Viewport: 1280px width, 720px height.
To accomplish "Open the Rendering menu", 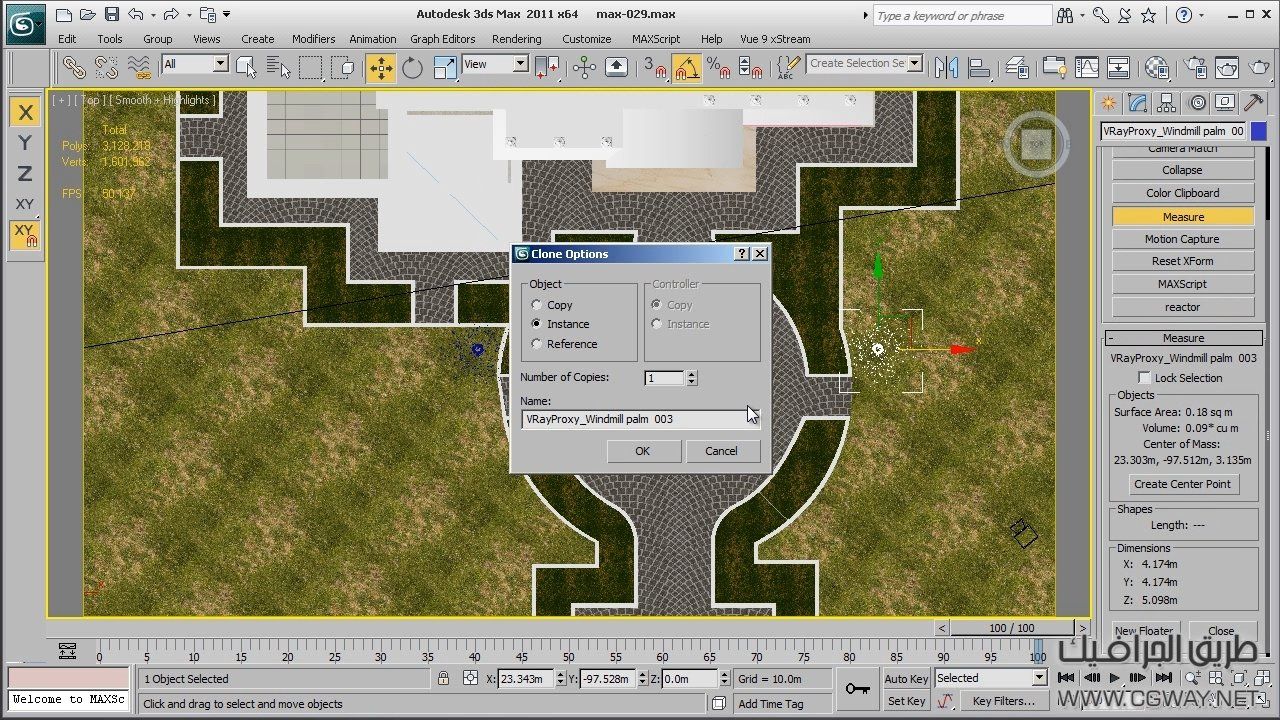I will click(x=516, y=39).
